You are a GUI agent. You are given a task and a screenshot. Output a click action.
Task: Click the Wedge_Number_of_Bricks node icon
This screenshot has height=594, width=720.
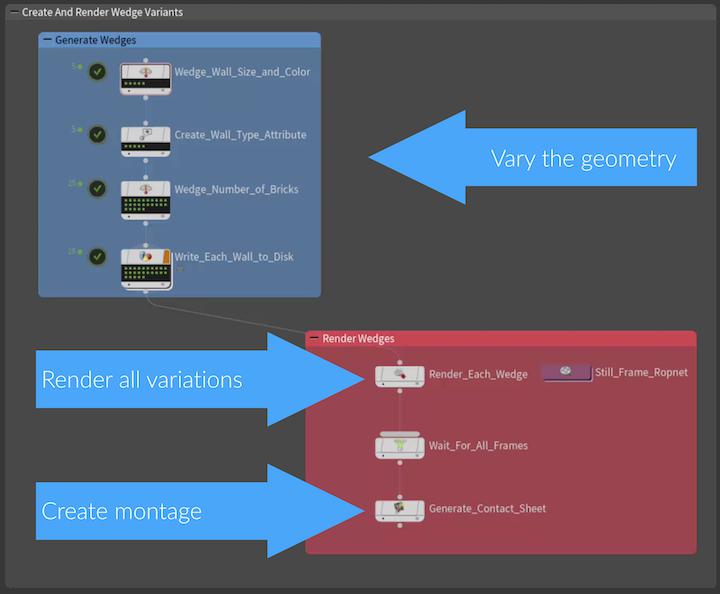(x=146, y=191)
